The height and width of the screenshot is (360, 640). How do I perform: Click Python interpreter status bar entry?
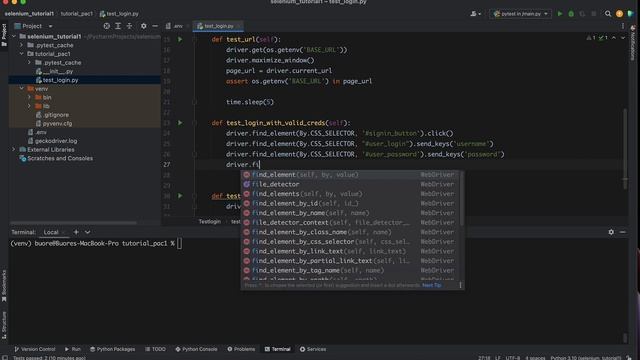coord(586,358)
